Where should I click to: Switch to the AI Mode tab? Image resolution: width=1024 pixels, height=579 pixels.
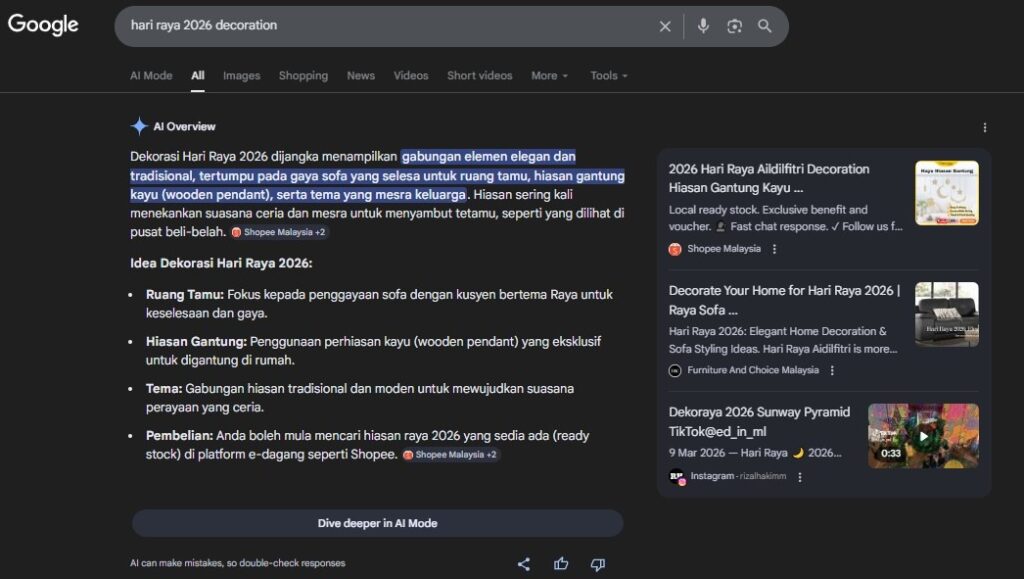[x=151, y=76]
